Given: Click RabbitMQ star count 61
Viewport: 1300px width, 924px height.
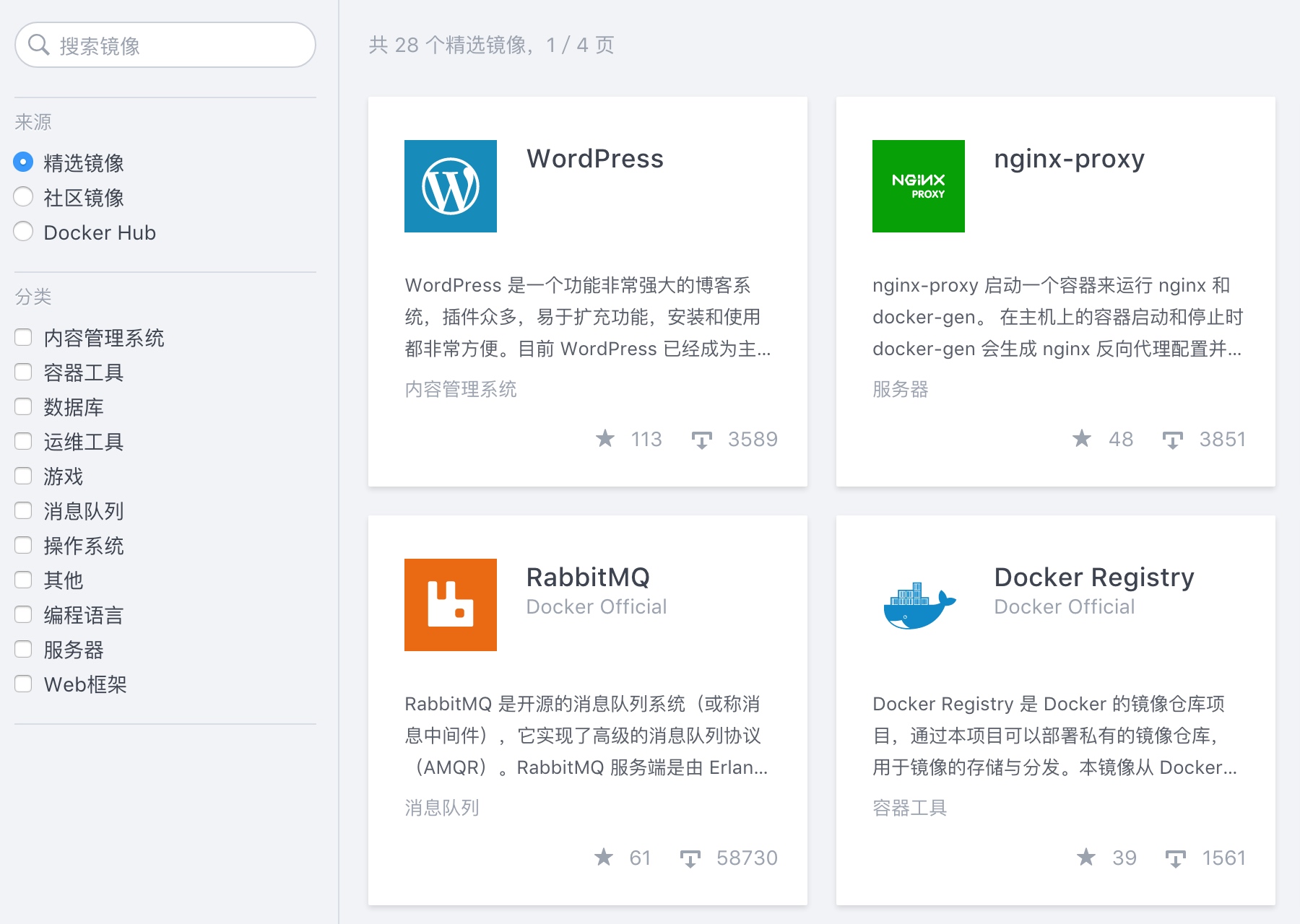Looking at the screenshot, I should click(x=640, y=858).
